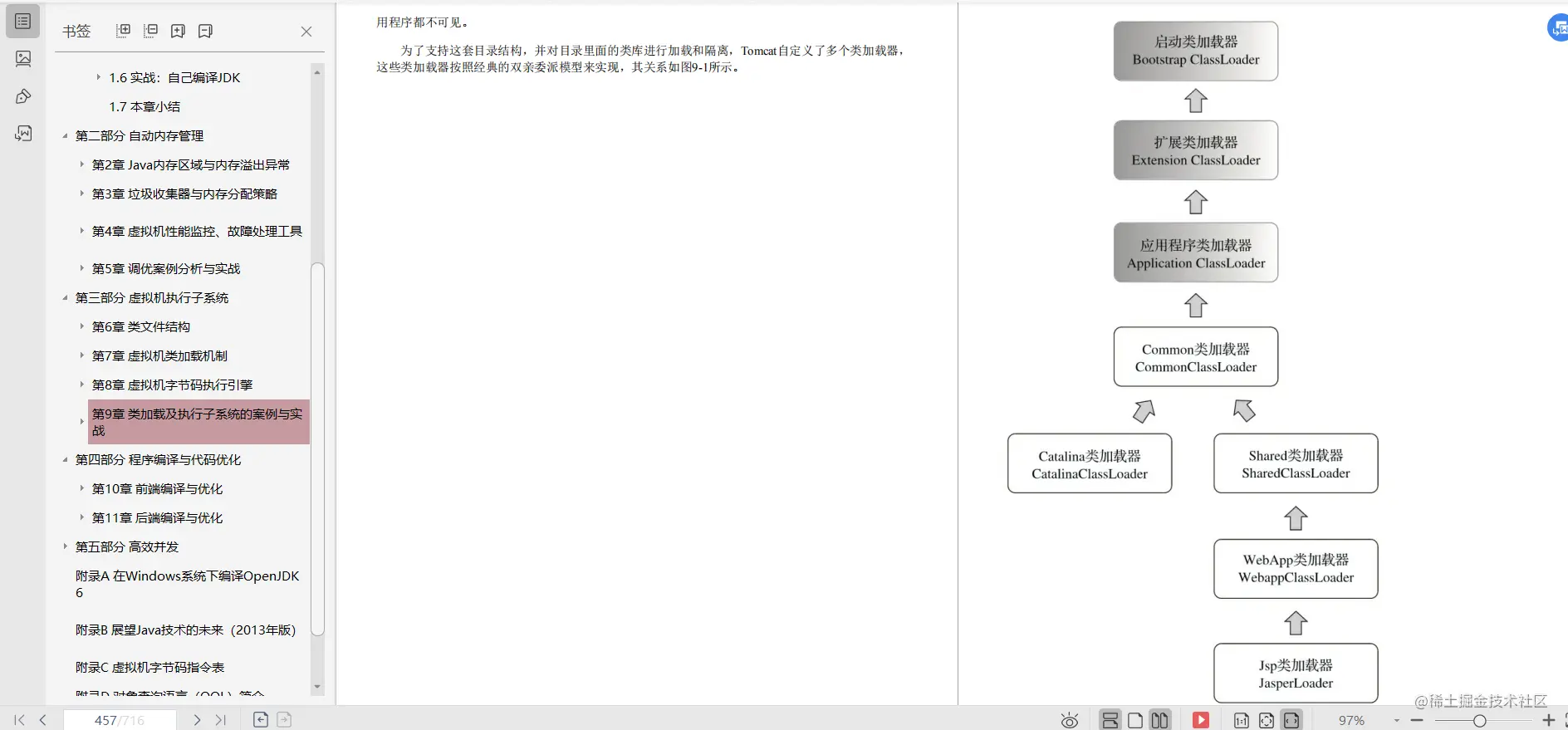Zoom out with the minus button
Image resolution: width=1568 pixels, height=730 pixels.
tap(1417, 720)
